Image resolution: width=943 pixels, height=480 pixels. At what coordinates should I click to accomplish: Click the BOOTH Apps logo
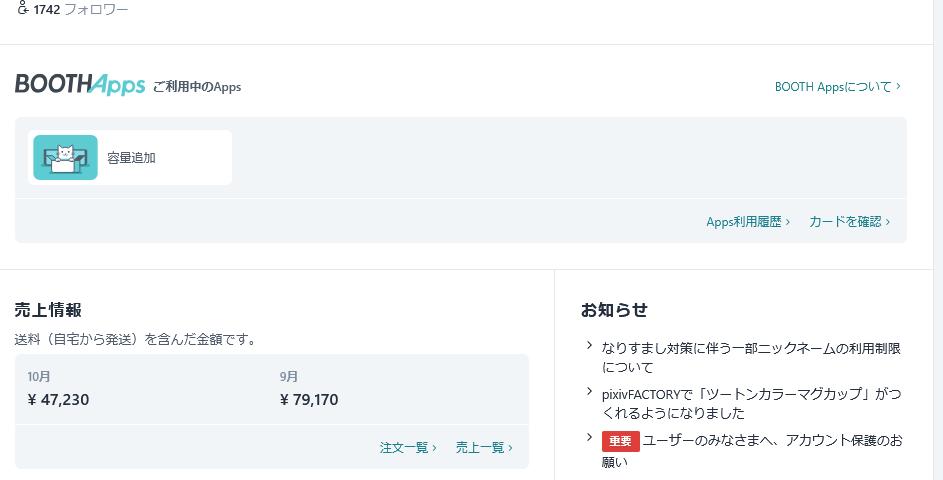coord(80,85)
